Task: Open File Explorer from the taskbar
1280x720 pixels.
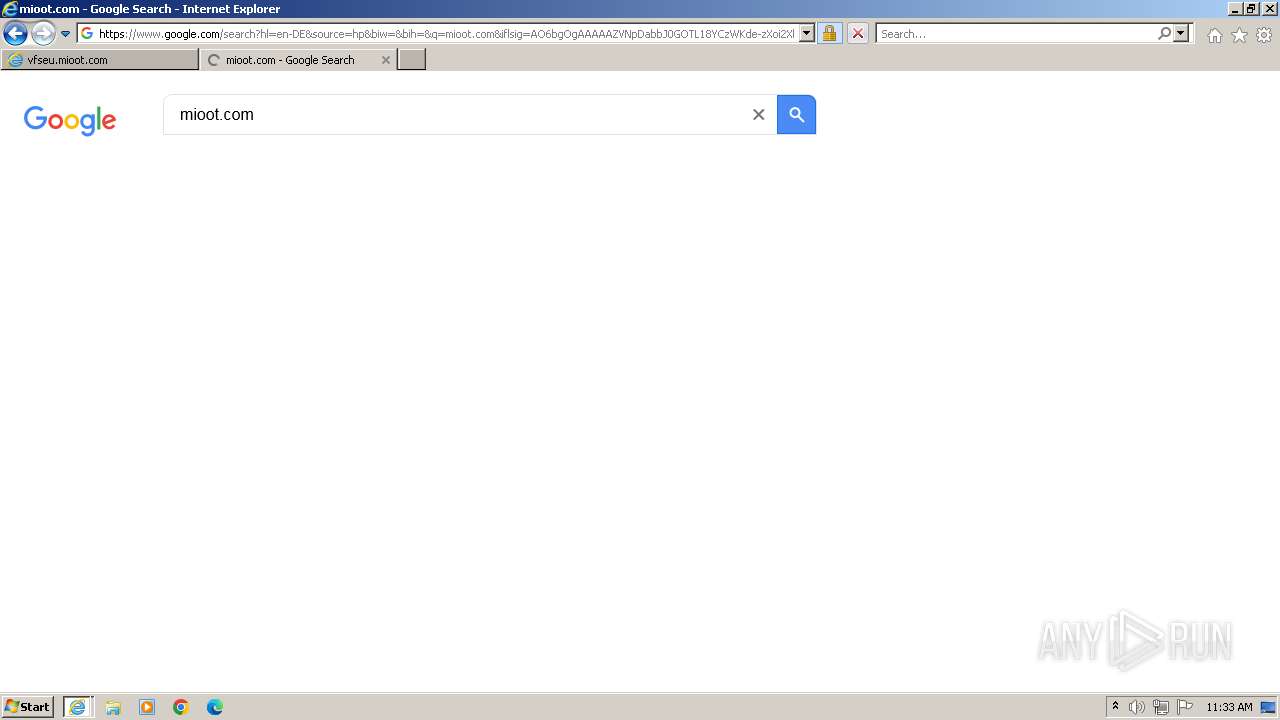Action: pyautogui.click(x=113, y=707)
